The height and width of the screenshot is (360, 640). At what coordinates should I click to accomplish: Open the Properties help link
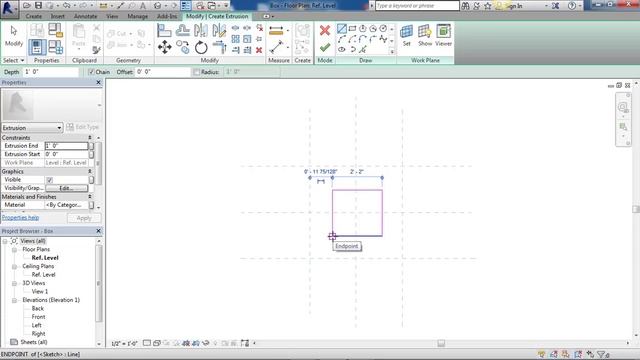click(20, 218)
